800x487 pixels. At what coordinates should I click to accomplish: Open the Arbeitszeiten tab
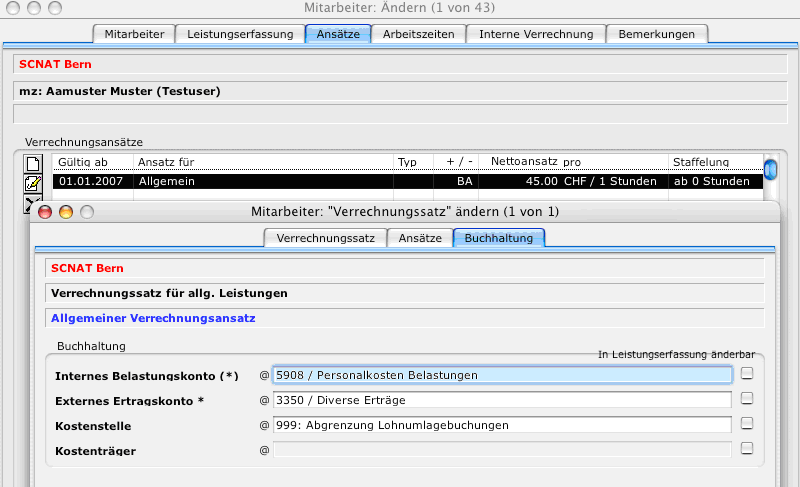tap(418, 34)
